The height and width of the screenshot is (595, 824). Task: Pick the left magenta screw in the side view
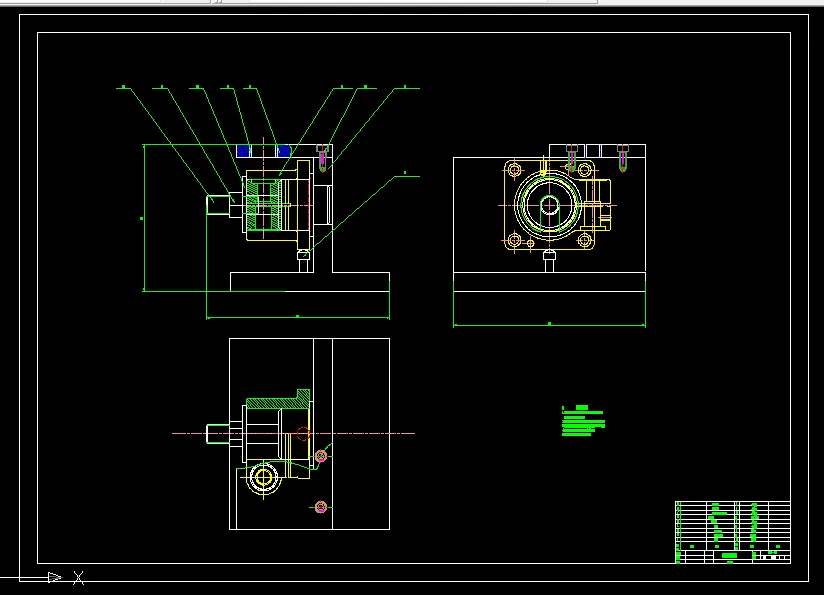tap(572, 158)
